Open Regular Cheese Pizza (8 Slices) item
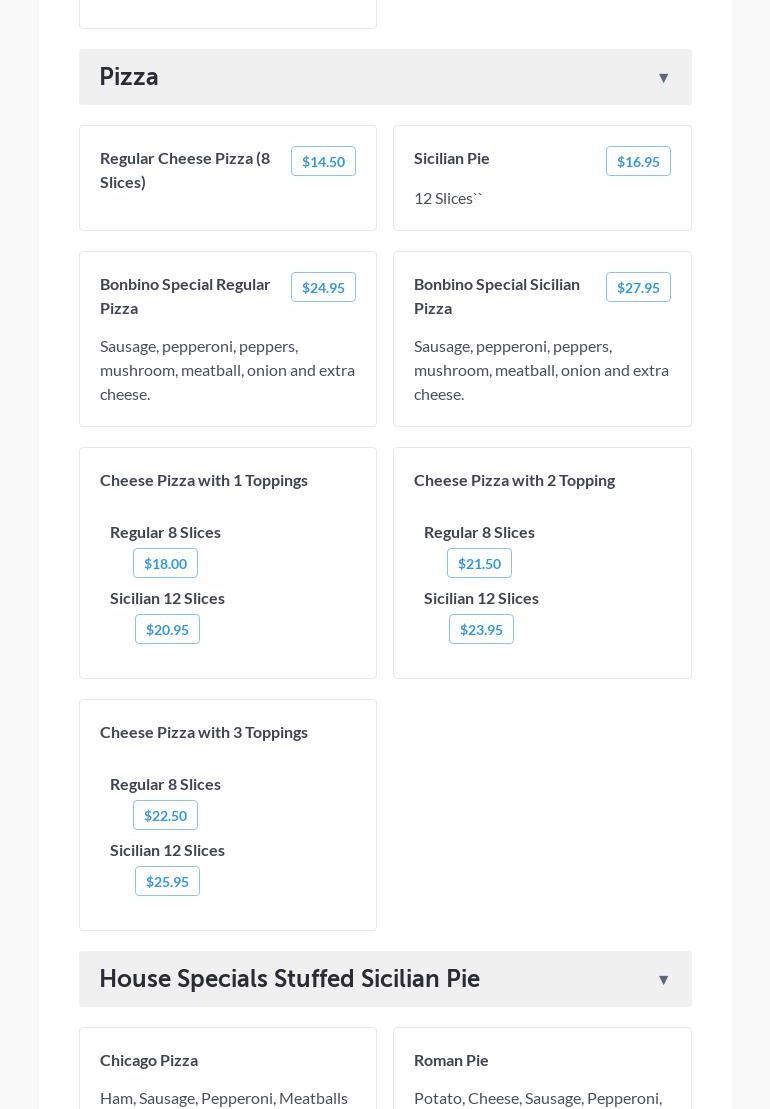This screenshot has width=770, height=1109. 185,170
